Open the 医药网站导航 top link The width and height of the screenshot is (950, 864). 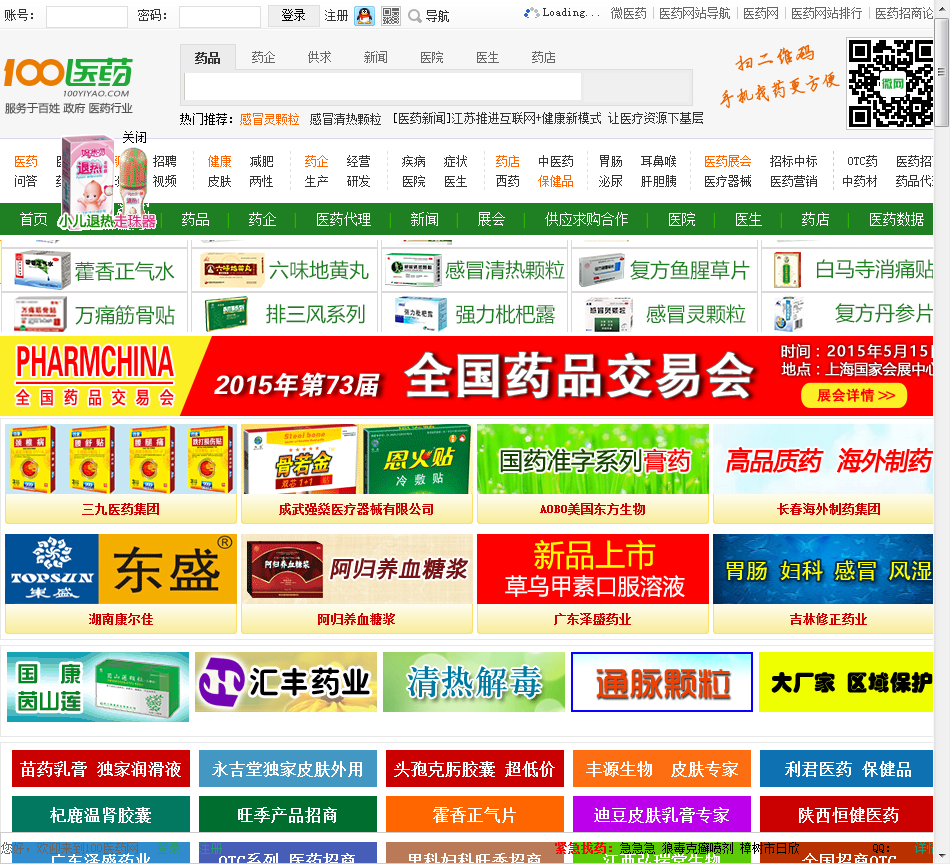click(695, 13)
